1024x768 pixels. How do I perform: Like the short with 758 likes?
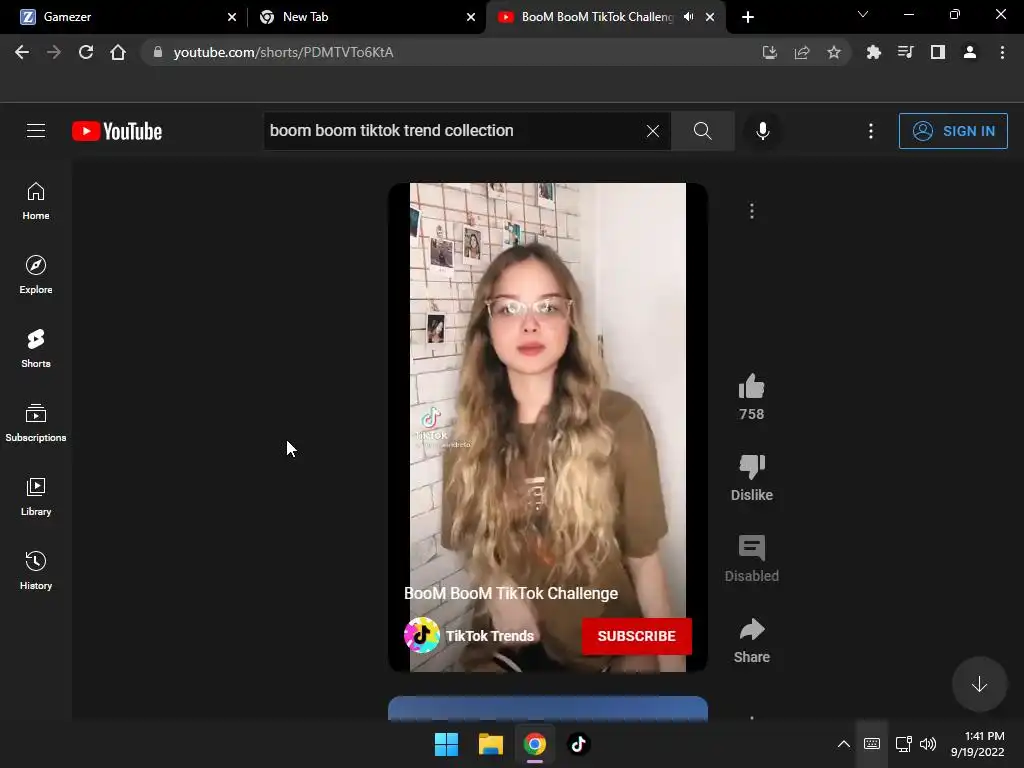[752, 387]
